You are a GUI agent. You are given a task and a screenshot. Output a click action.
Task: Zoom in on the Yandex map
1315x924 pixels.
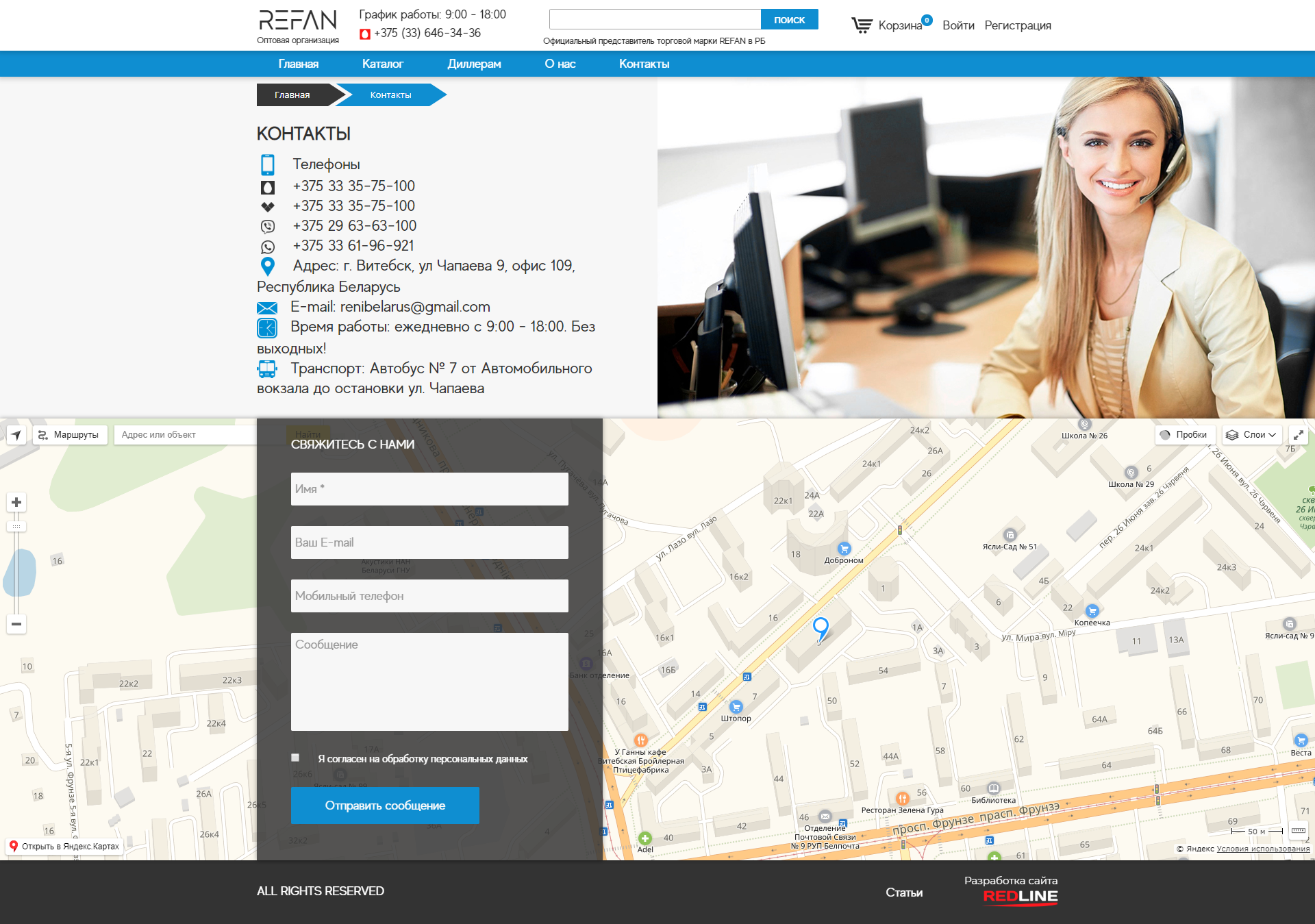tap(16, 502)
